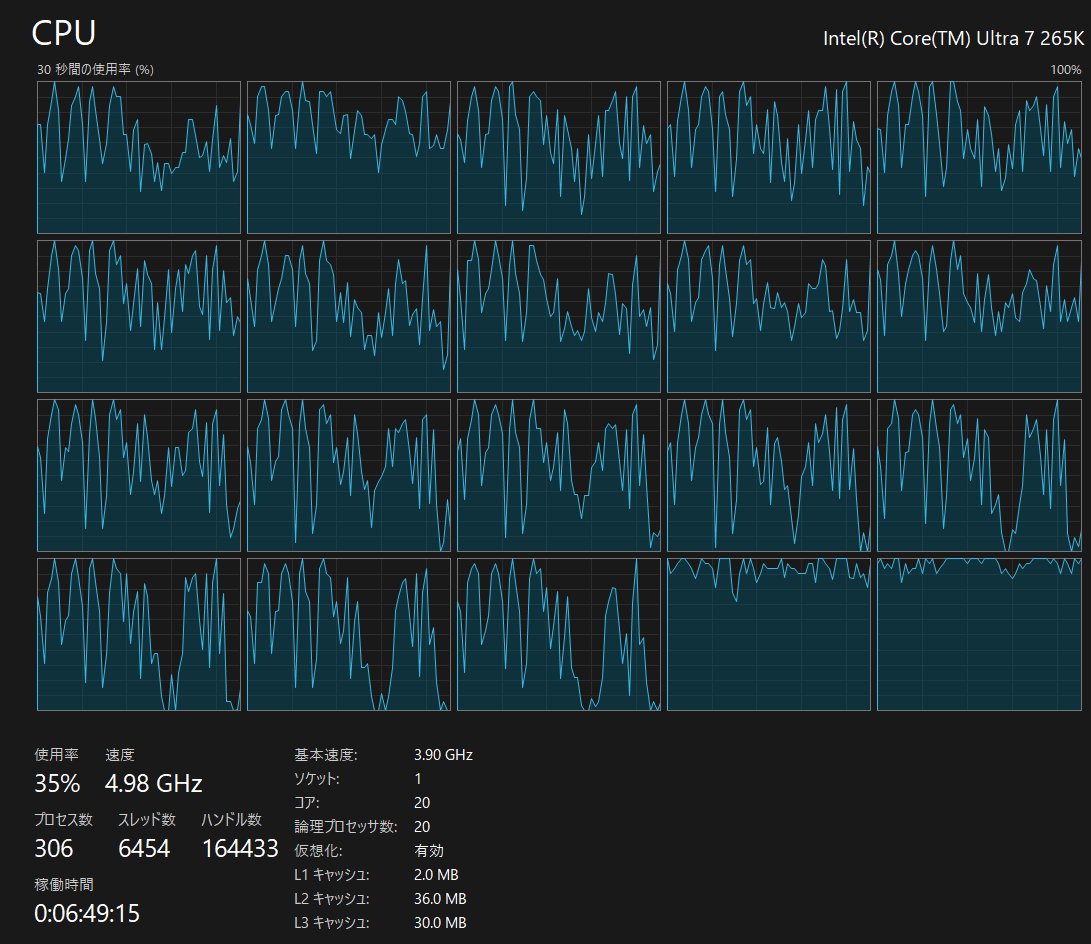Image resolution: width=1091 pixels, height=944 pixels.
Task: Click the L3 キャッシュ: label
Action: click(x=332, y=922)
